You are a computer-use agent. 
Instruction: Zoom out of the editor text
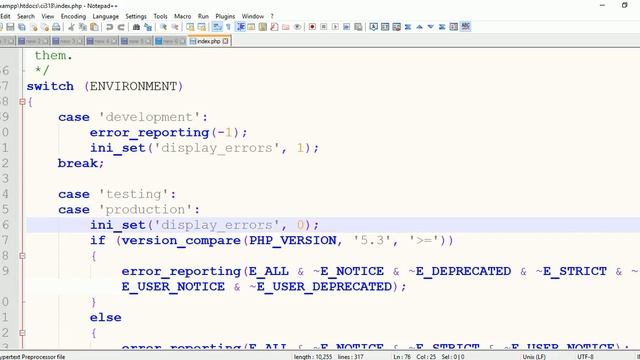(x=175, y=27)
